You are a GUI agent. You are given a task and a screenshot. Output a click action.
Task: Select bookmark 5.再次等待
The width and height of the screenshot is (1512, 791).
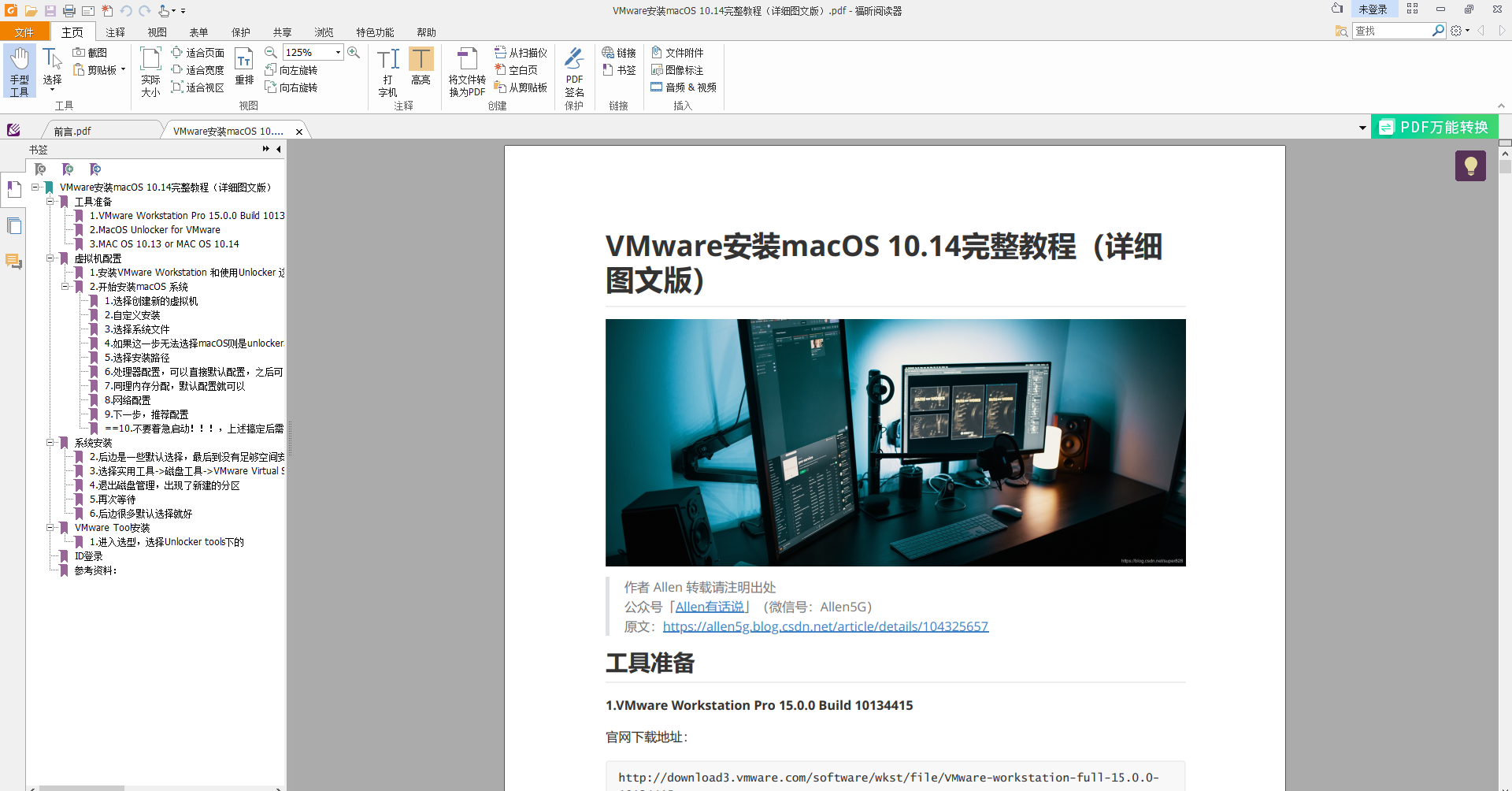113,499
